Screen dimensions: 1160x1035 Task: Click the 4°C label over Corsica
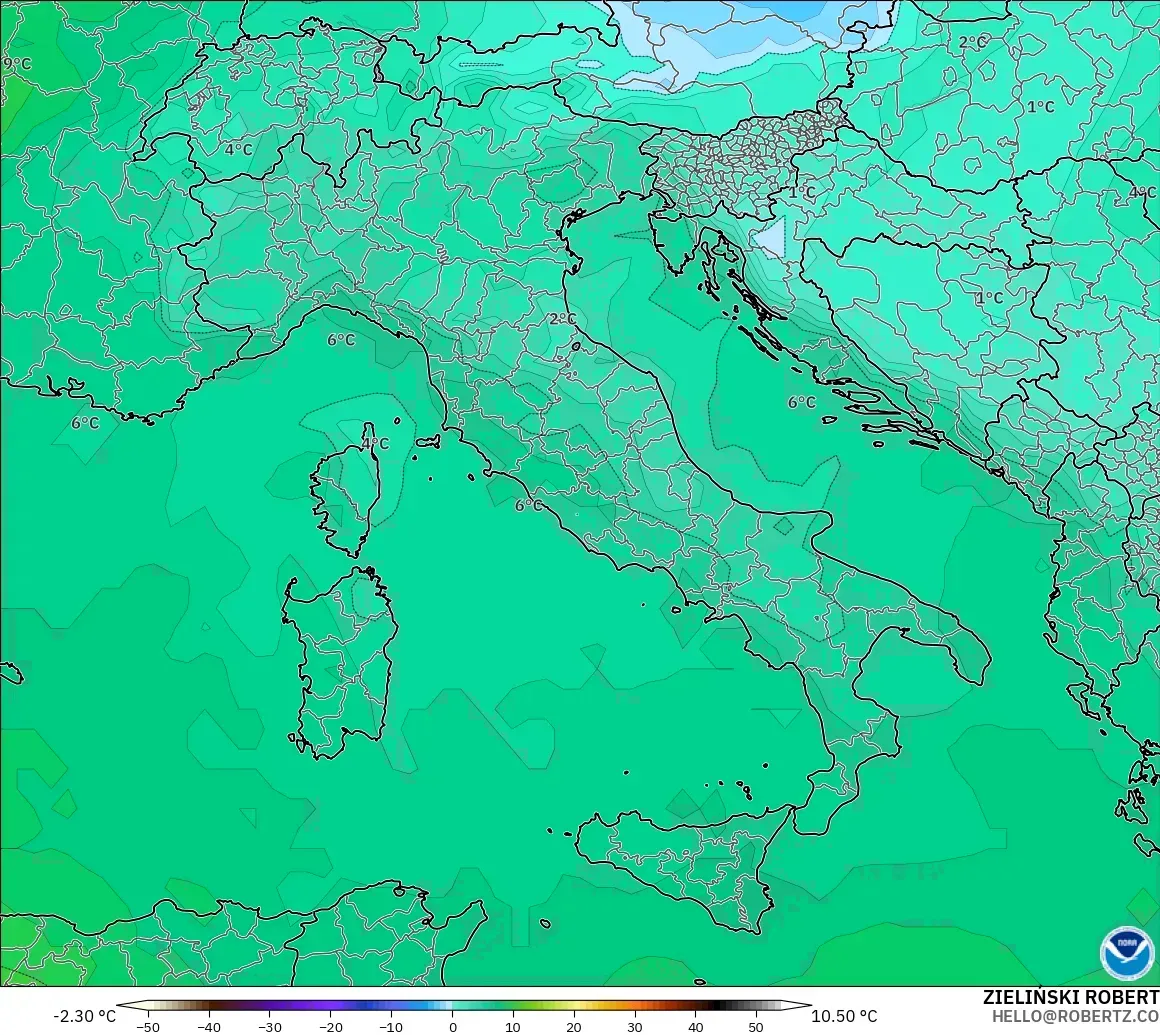(x=375, y=443)
